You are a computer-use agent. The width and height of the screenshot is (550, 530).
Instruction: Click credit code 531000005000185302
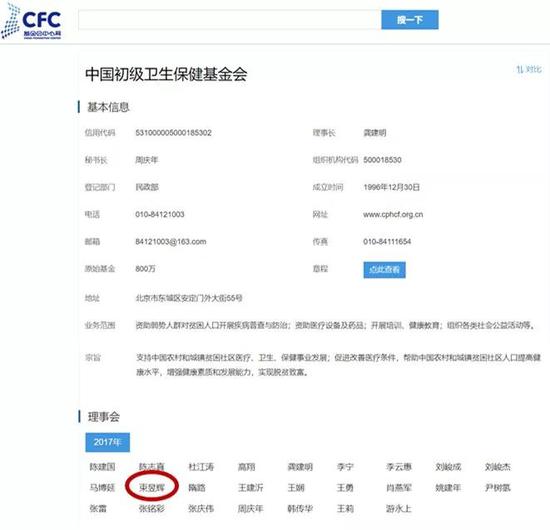pyautogui.click(x=173, y=133)
